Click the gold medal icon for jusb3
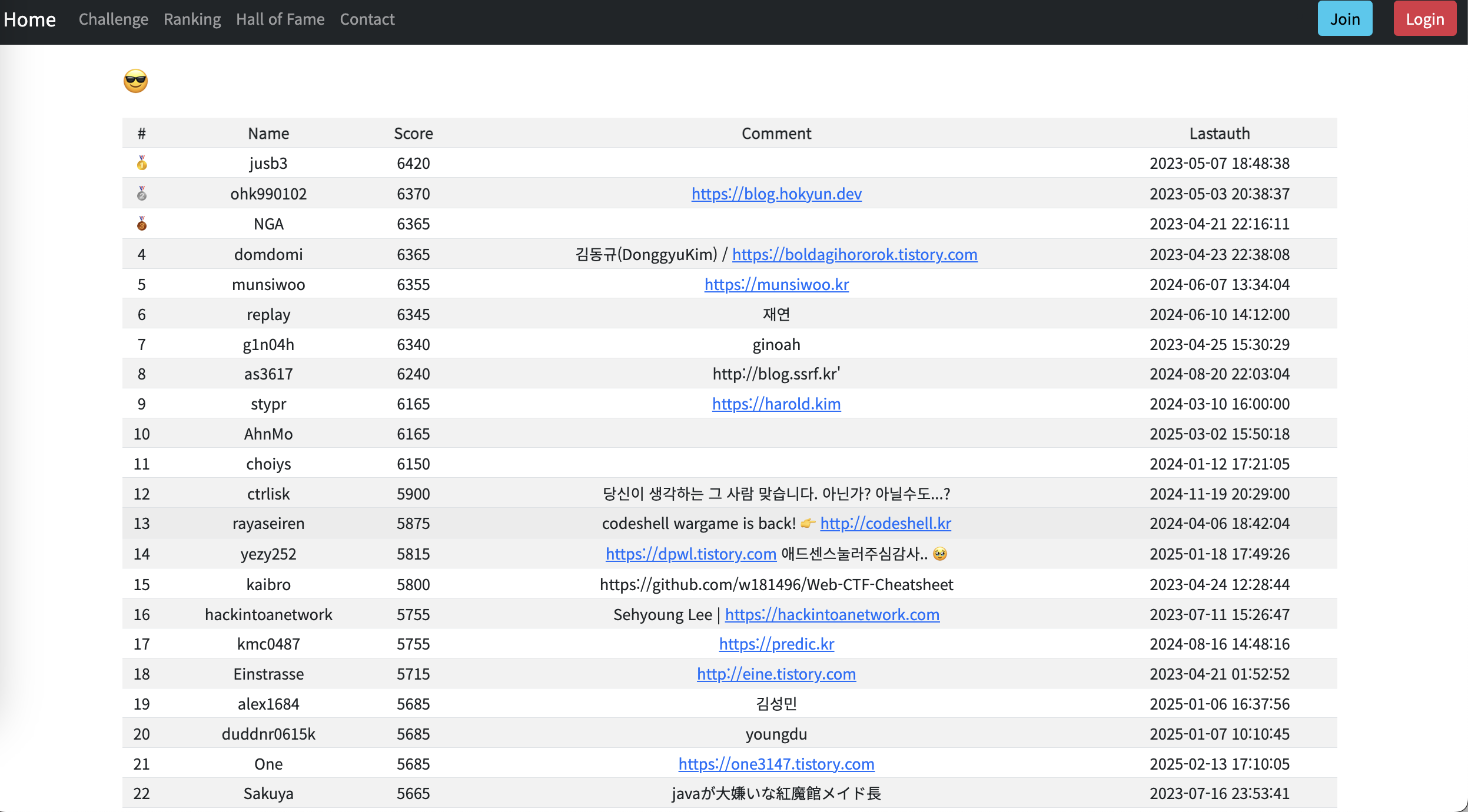The image size is (1468, 812). [x=142, y=163]
